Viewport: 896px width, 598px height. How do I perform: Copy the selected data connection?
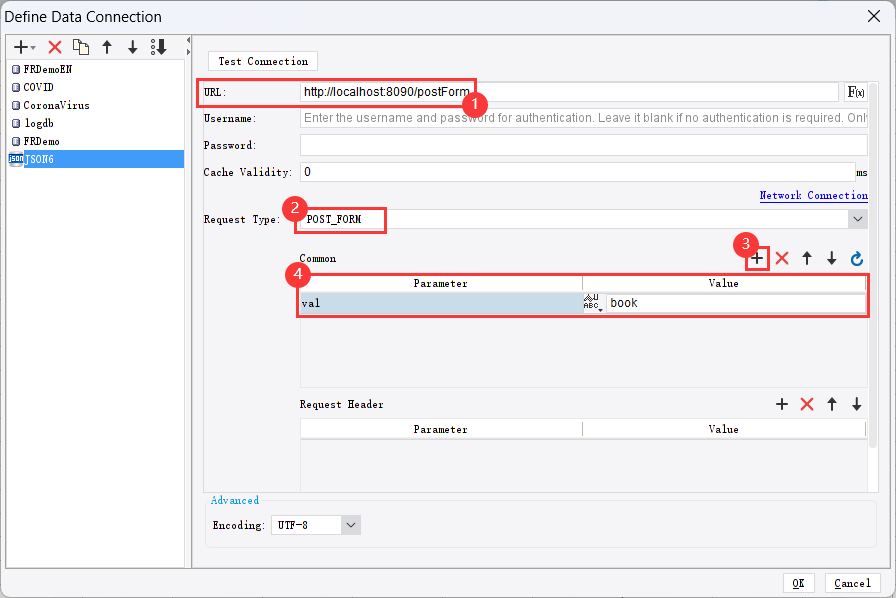81,46
